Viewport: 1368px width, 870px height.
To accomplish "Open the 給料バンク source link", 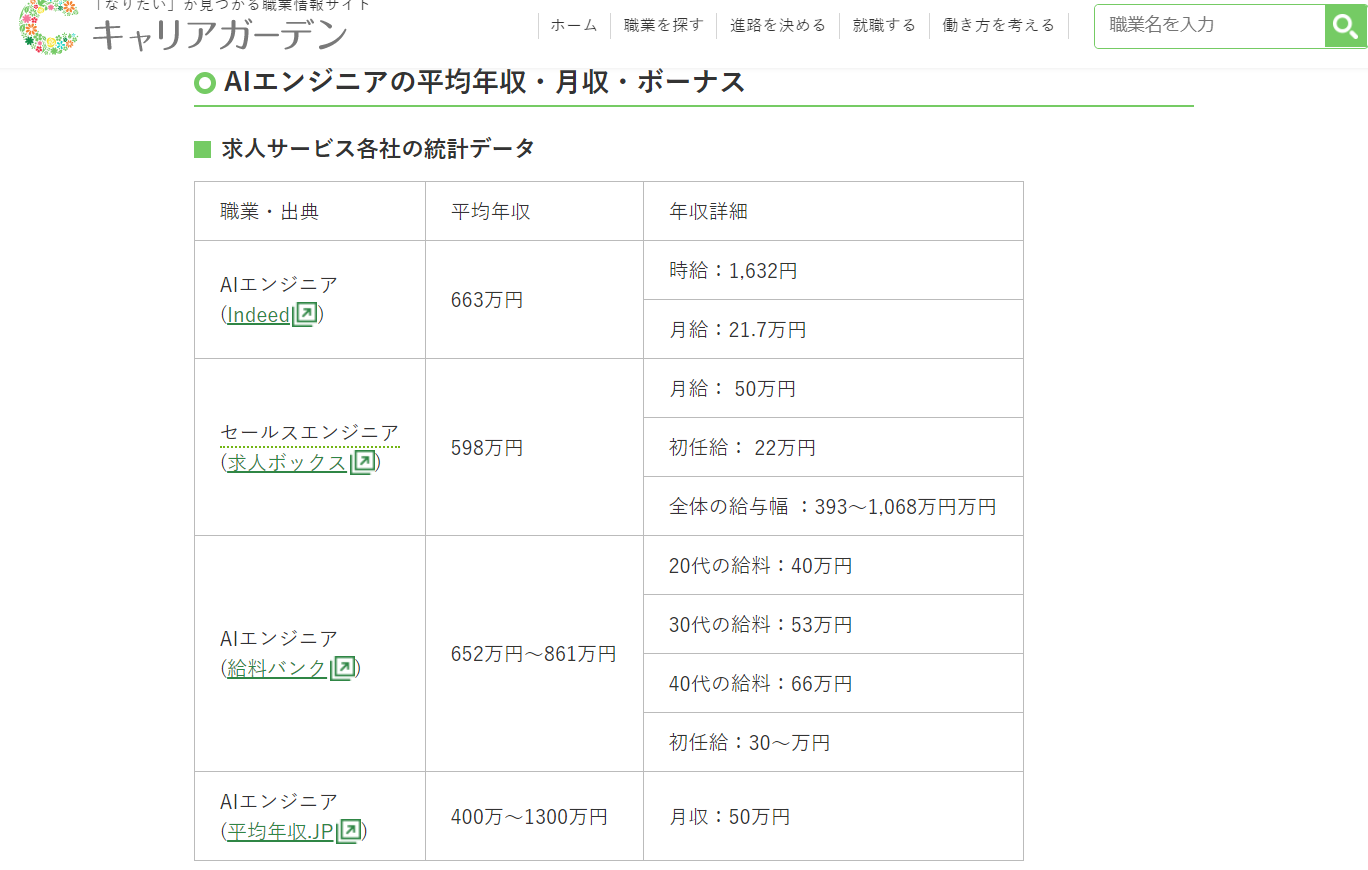I will point(276,669).
